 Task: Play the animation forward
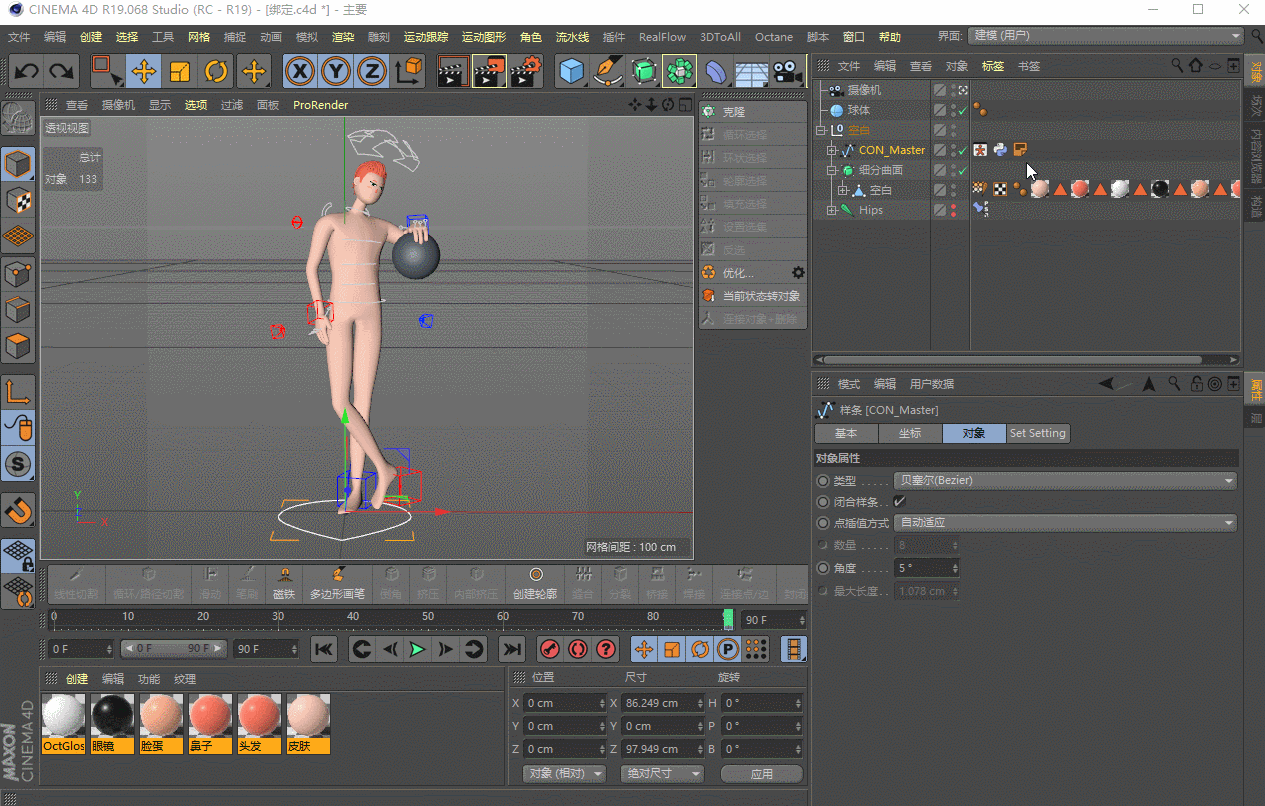pyautogui.click(x=417, y=649)
